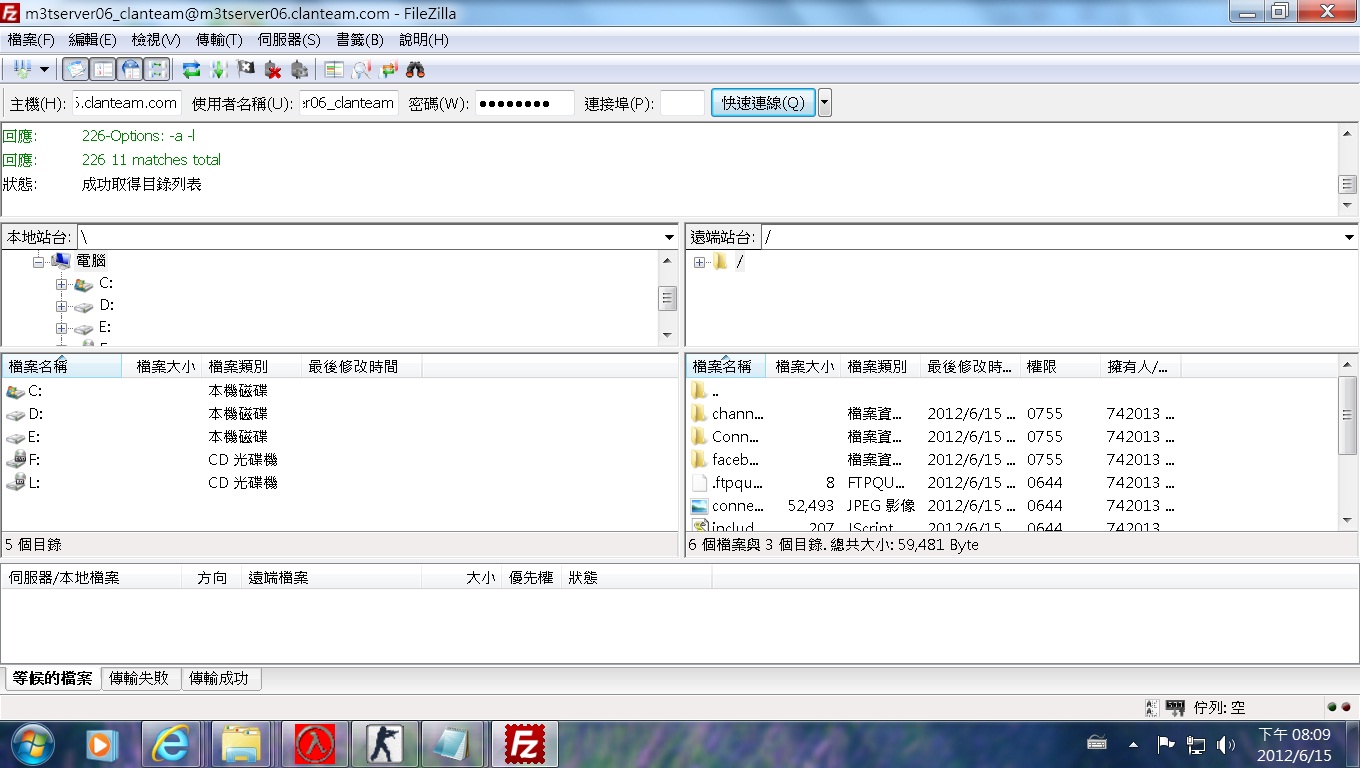Image resolution: width=1360 pixels, height=768 pixels.
Task: Click the reconnect to server icon
Action: click(x=299, y=69)
